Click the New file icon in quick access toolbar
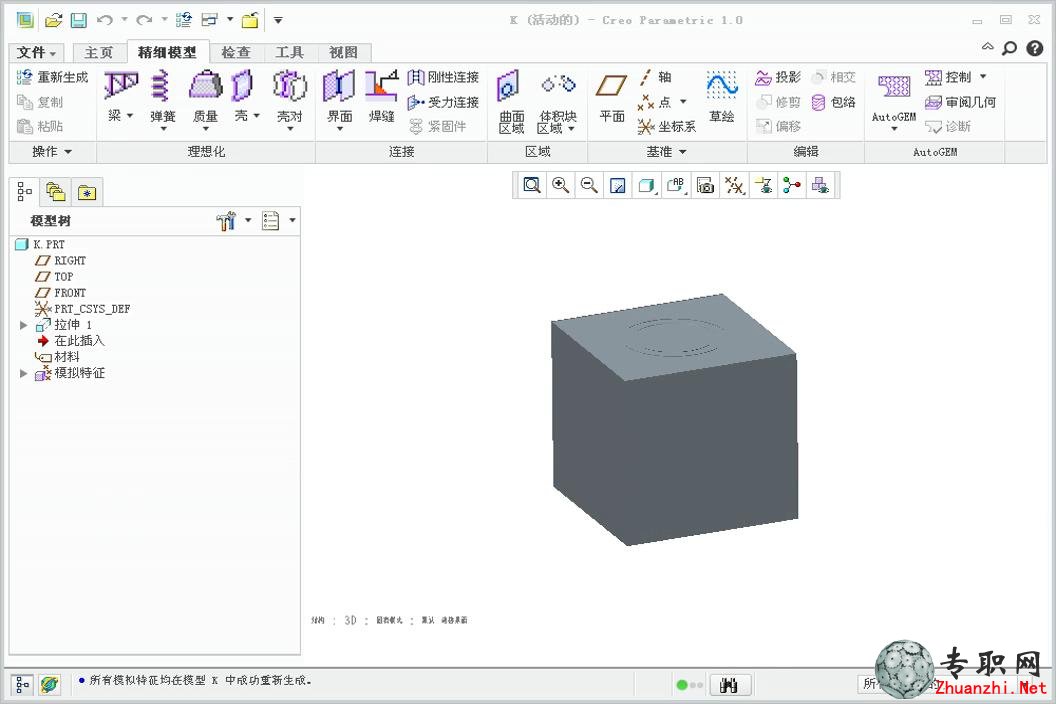Viewport: 1056px width, 704px height. (25, 20)
